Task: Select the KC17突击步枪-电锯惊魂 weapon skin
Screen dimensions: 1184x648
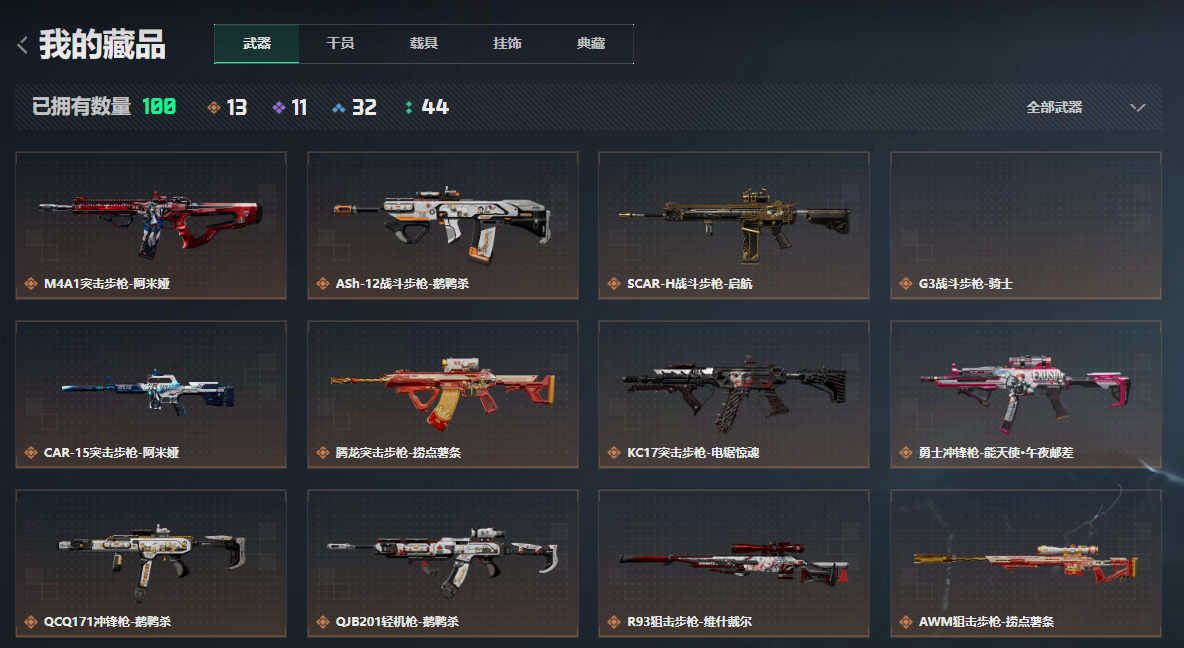Action: [734, 394]
